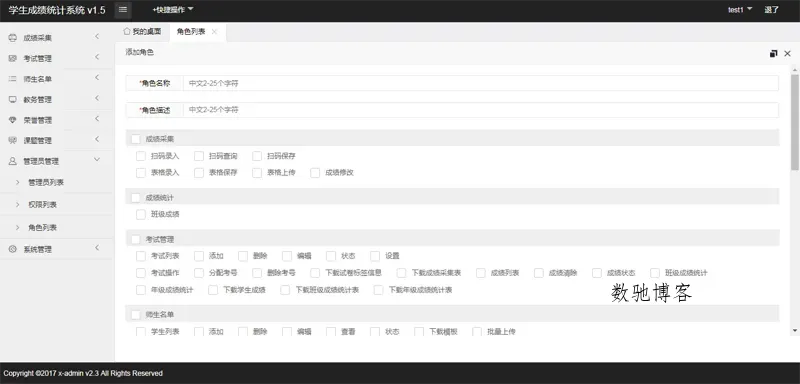Maximize the 添加角色 dialog
Viewport: 800px width, 384px height.
773,54
